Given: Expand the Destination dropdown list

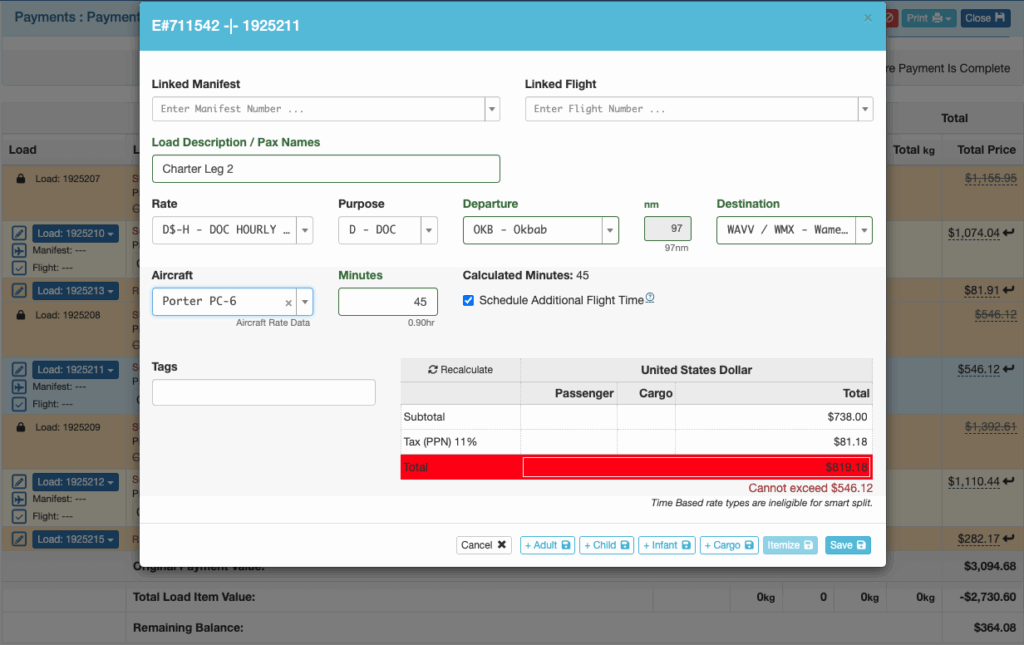Looking at the screenshot, I should 863,230.
